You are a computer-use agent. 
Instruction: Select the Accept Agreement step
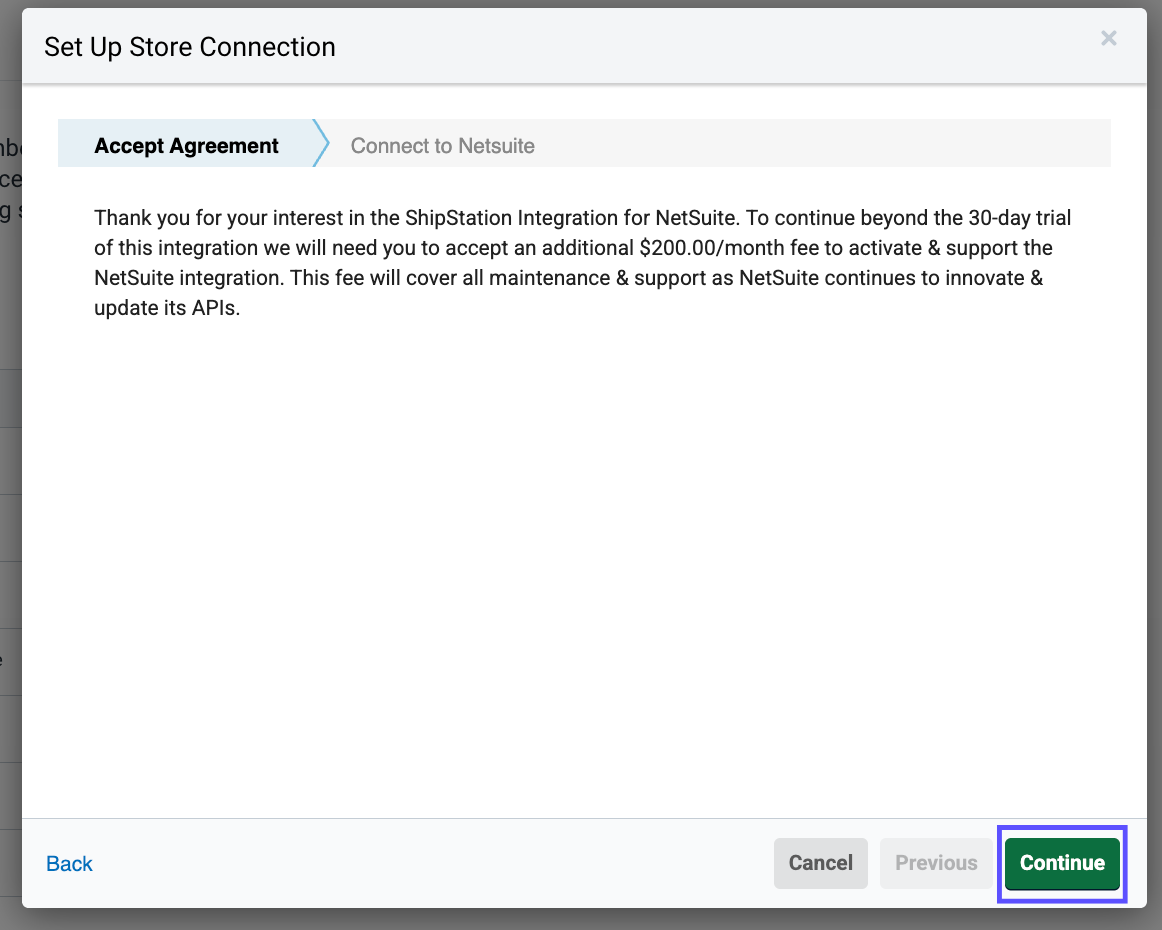click(x=186, y=145)
